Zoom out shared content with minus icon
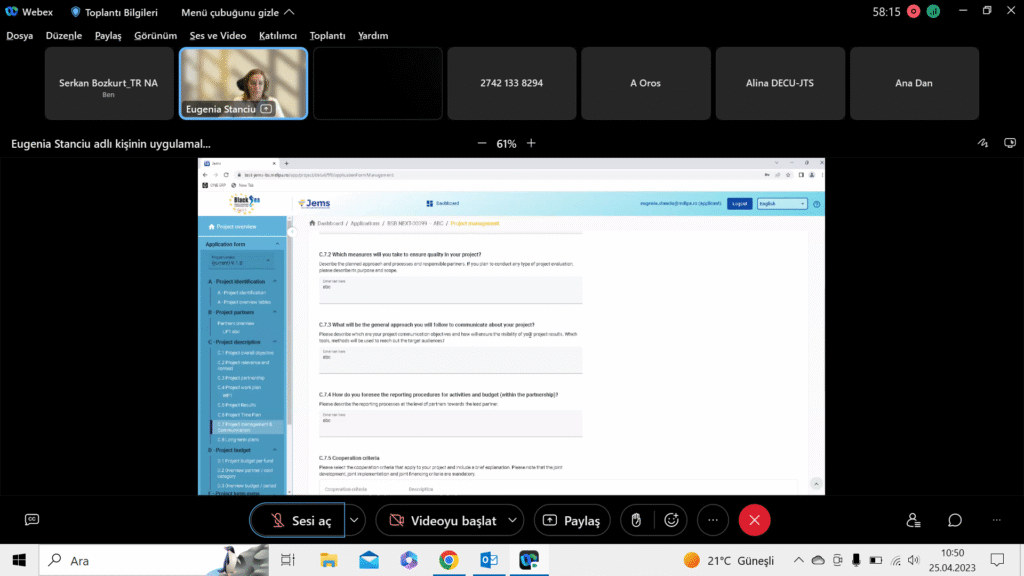The image size is (1024, 576). click(x=482, y=143)
